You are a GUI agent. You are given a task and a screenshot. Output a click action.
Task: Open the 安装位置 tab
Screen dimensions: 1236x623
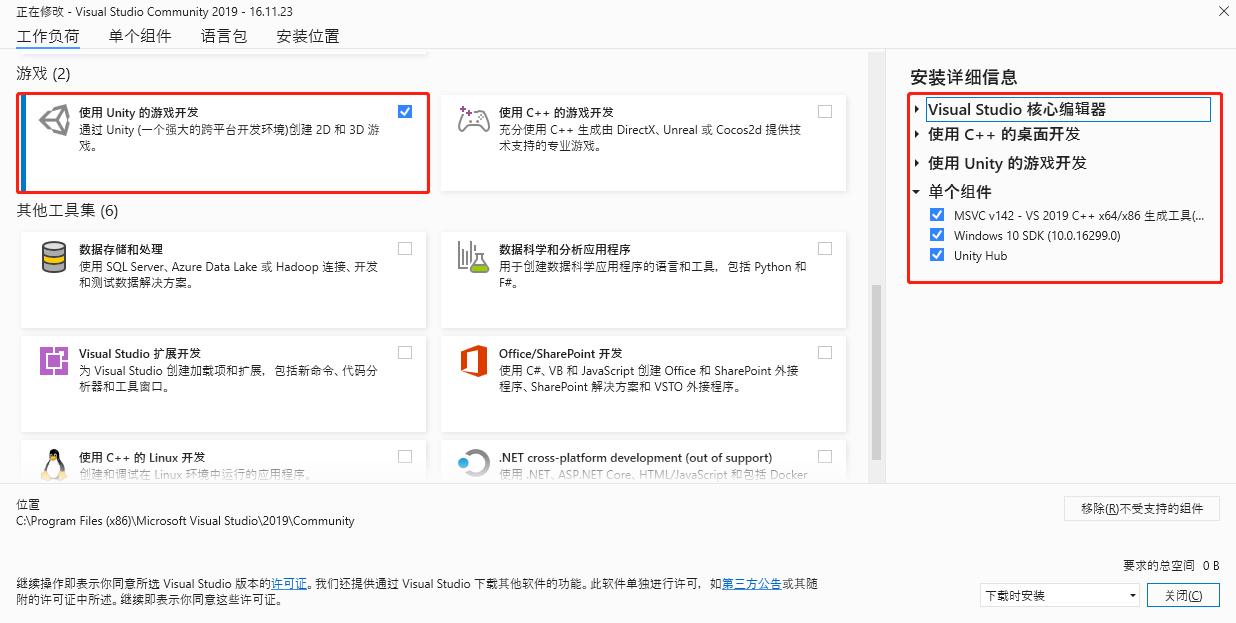click(x=308, y=36)
